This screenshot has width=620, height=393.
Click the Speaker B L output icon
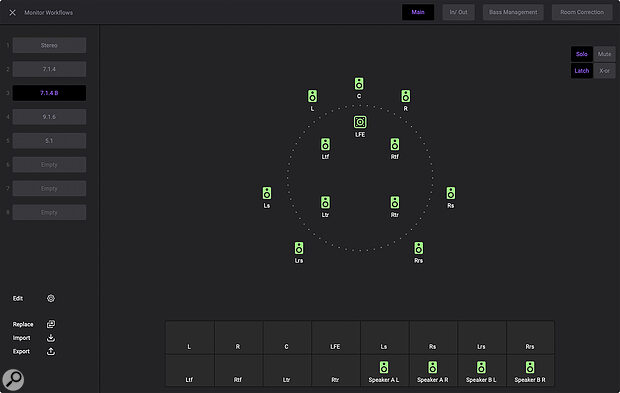[x=481, y=367]
